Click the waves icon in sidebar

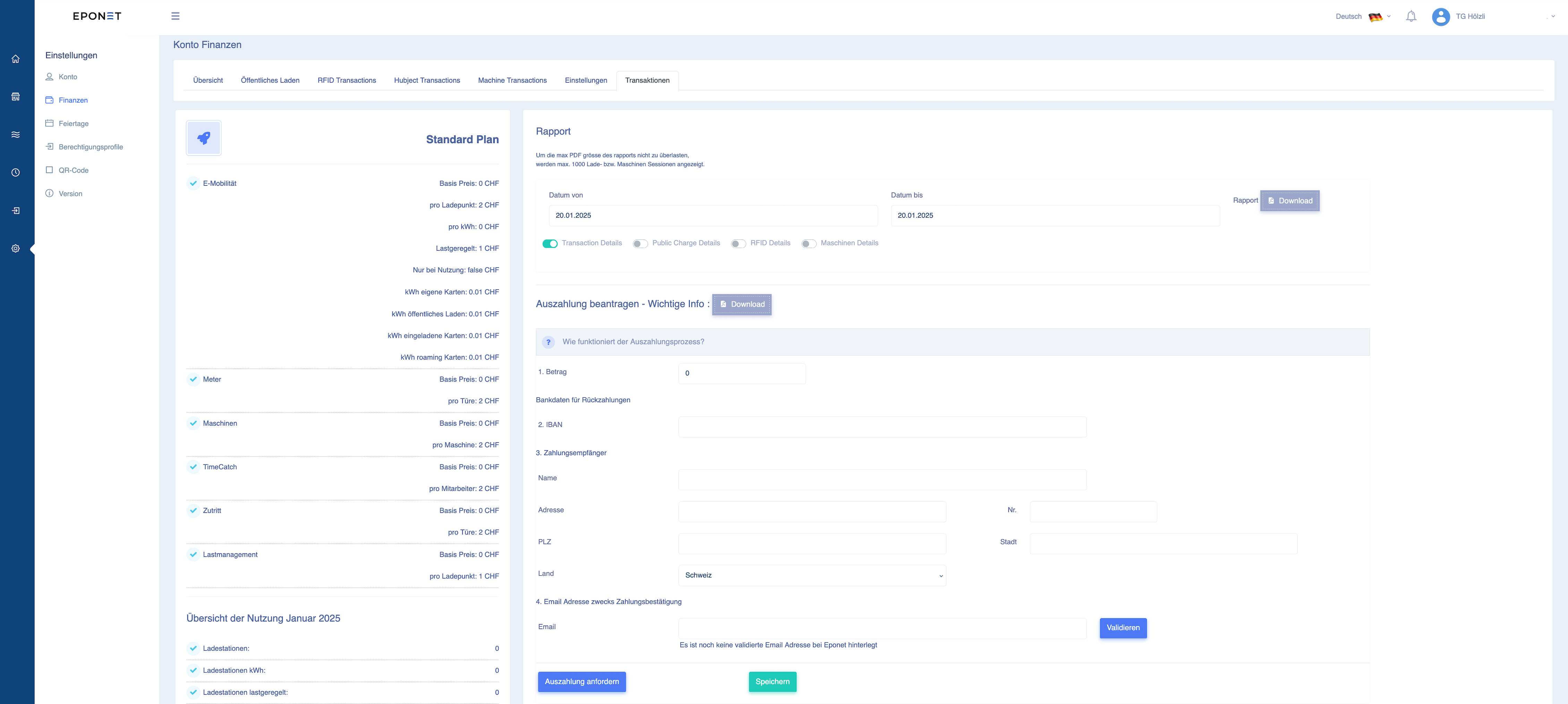pyautogui.click(x=16, y=135)
